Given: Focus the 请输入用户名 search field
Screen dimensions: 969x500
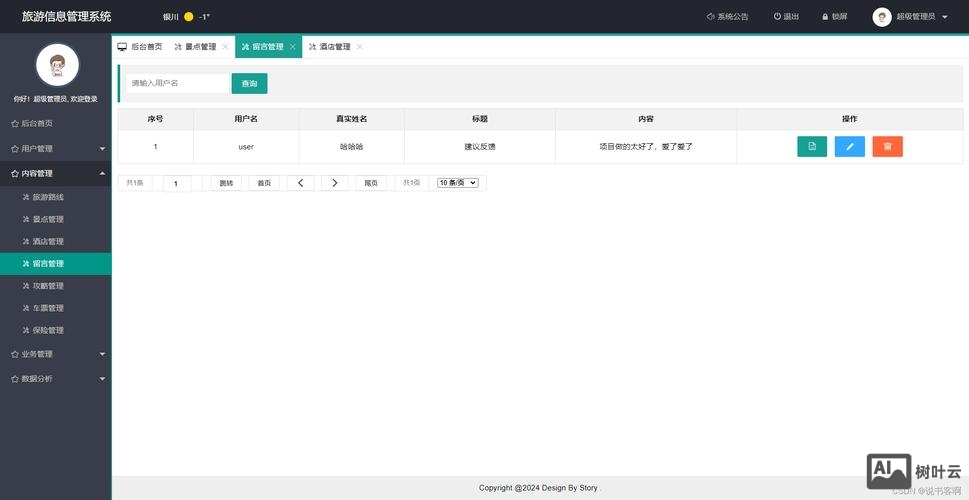Looking at the screenshot, I should 178,83.
